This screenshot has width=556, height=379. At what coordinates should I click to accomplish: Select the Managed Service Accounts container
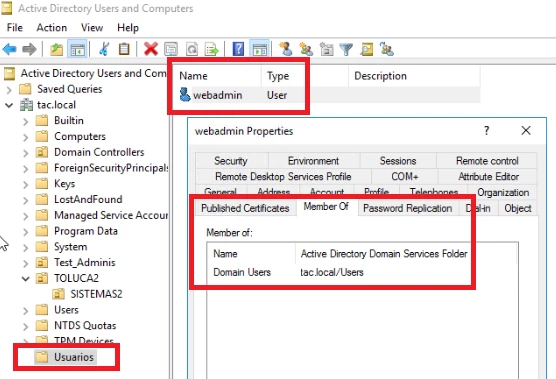111,215
